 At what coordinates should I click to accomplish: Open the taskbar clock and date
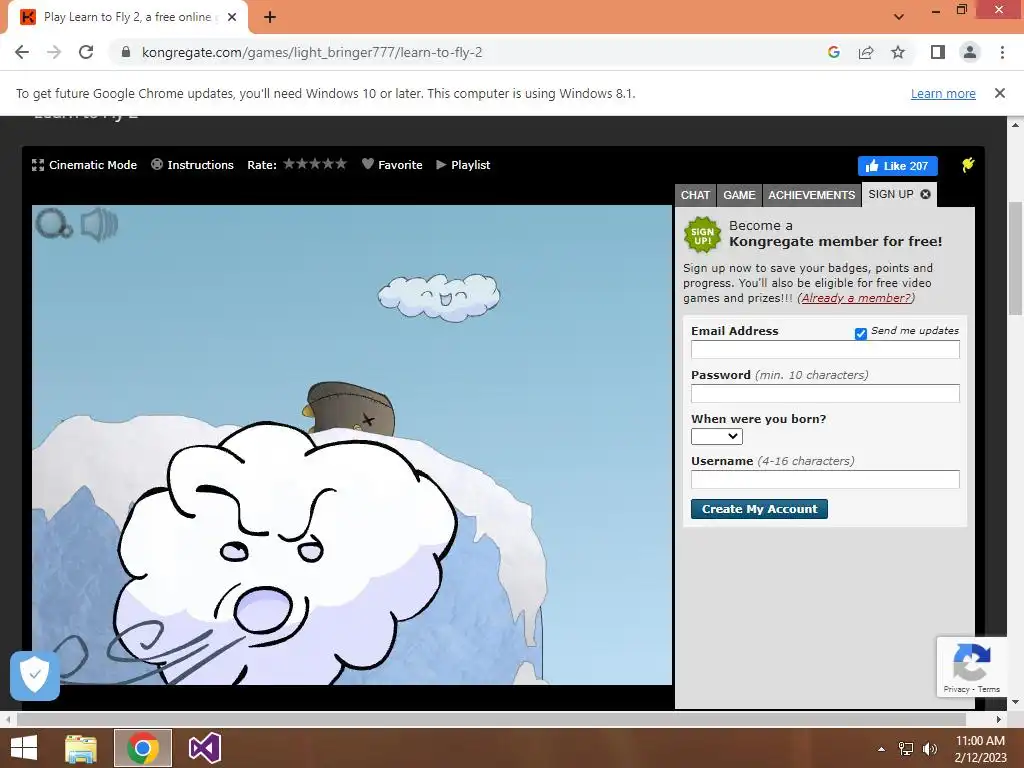pyautogui.click(x=980, y=748)
